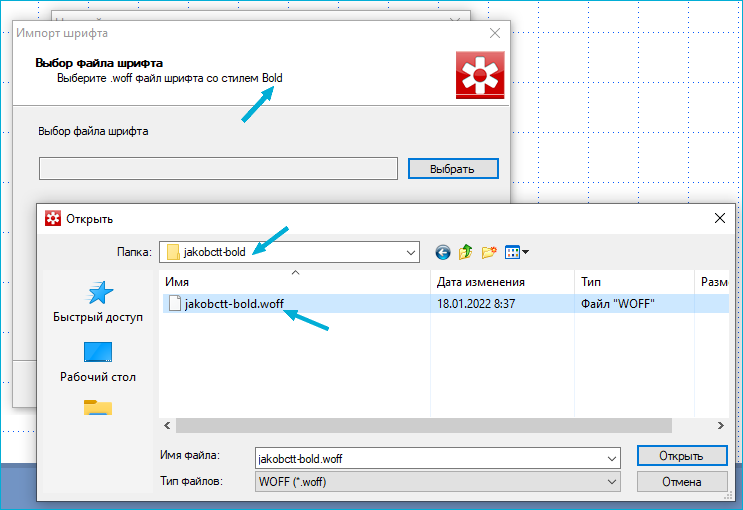This screenshot has height=510, width=743.
Task: Sort by Дата изменения column header
Action: pos(502,282)
